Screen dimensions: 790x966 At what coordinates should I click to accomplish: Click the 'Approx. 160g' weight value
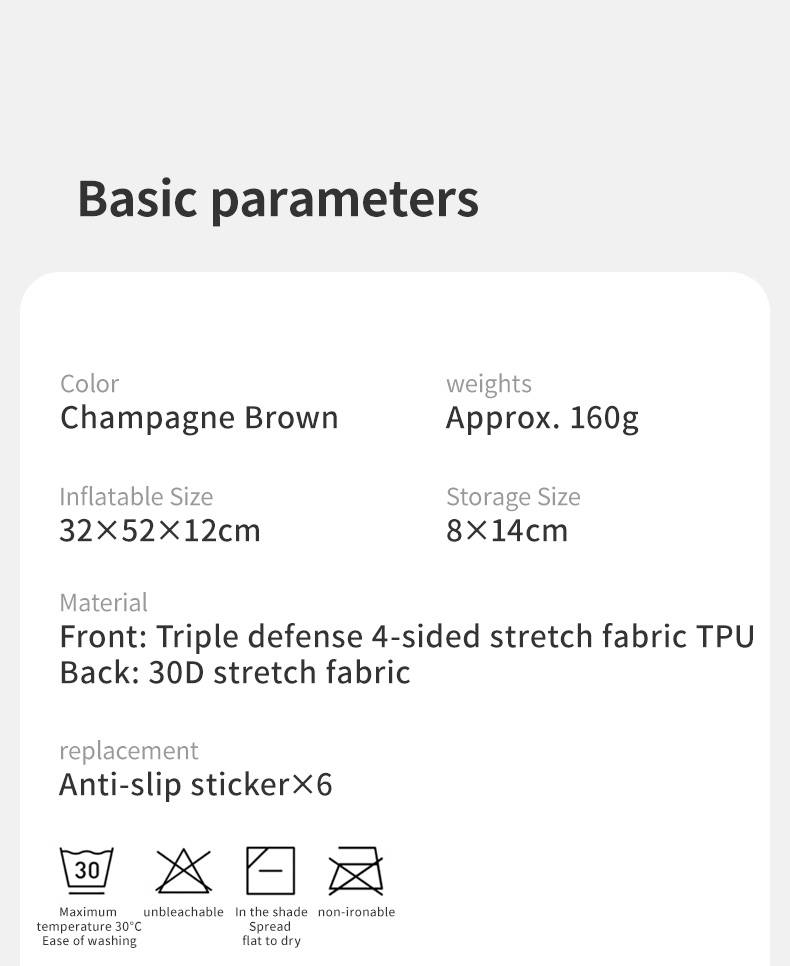(x=541, y=418)
